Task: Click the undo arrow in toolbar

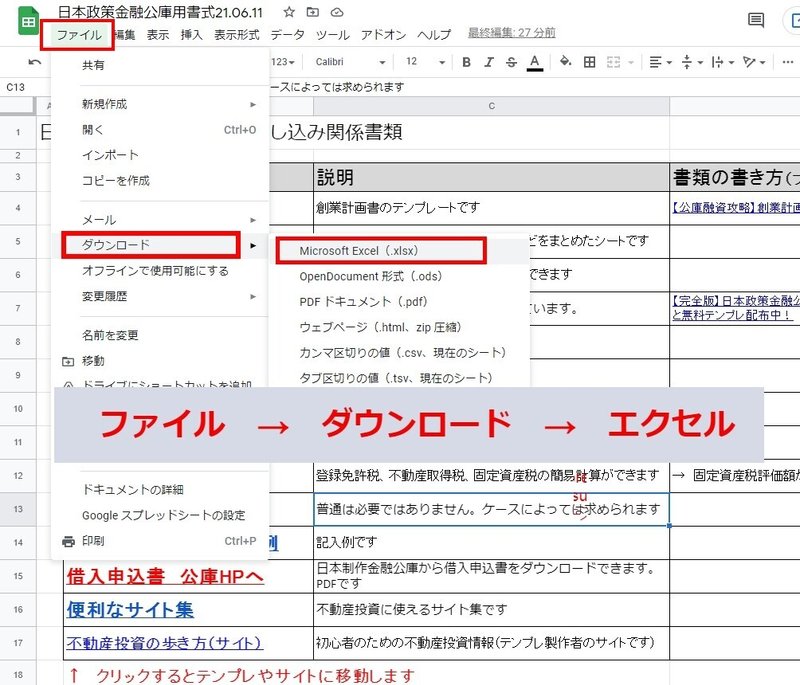Action: point(34,62)
